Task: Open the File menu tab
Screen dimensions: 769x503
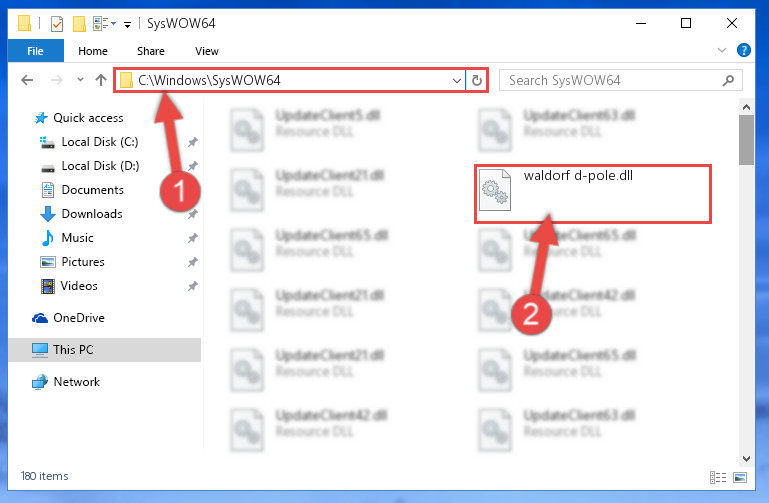Action: pyautogui.click(x=35, y=50)
